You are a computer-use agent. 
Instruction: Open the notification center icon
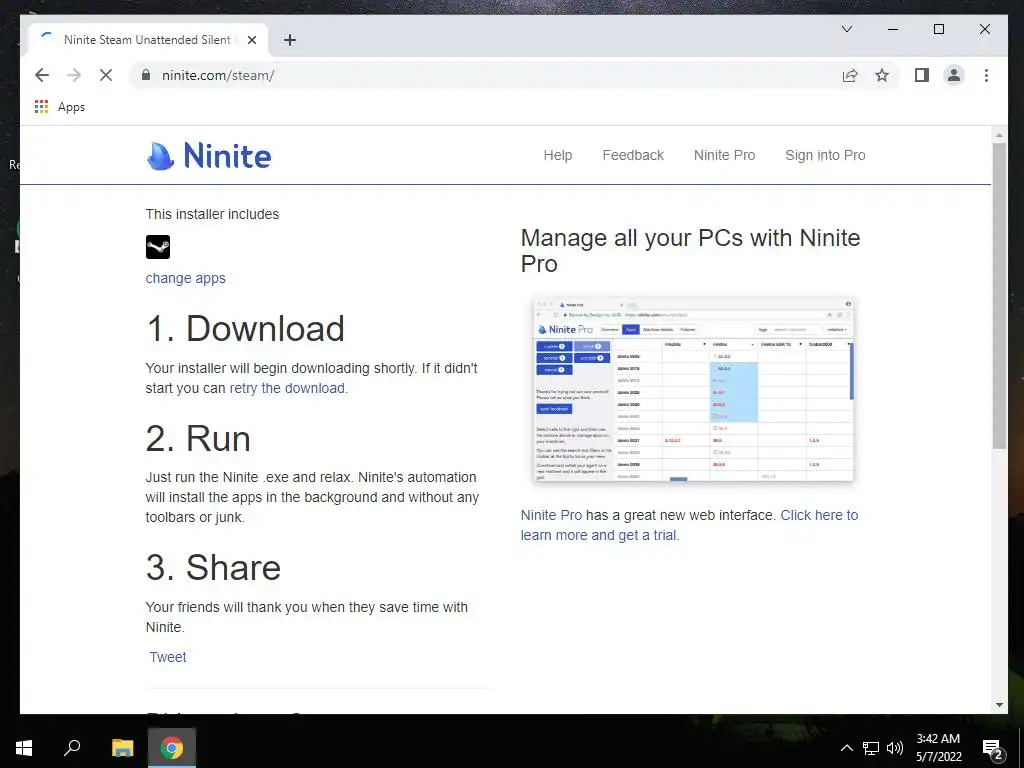pyautogui.click(x=993, y=749)
